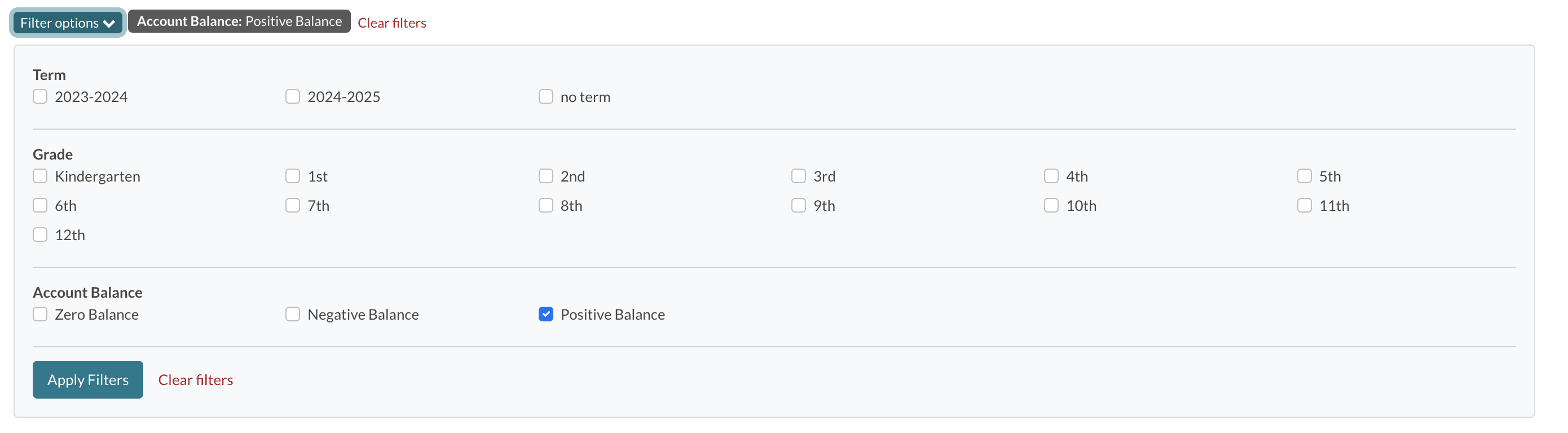Screen dimensions: 1568x433
Task: Collapse the Filter options dropdown
Action: click(x=68, y=23)
